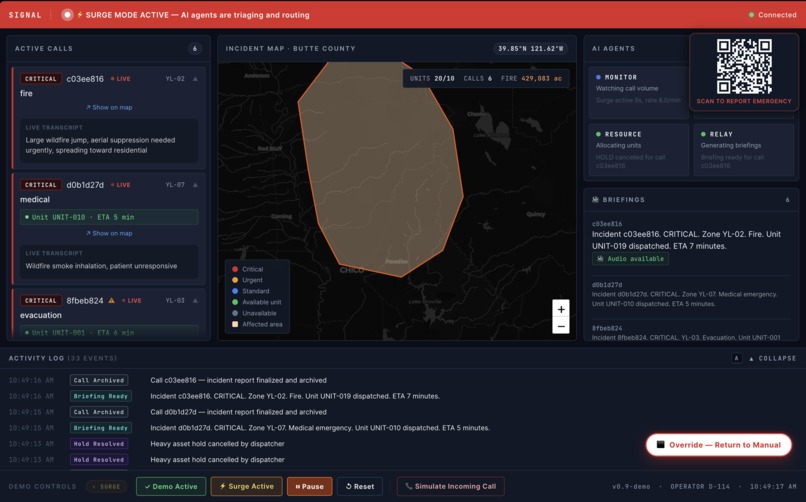The height and width of the screenshot is (502, 806).
Task: Click the RESOURCE agent card
Action: [x=638, y=150]
